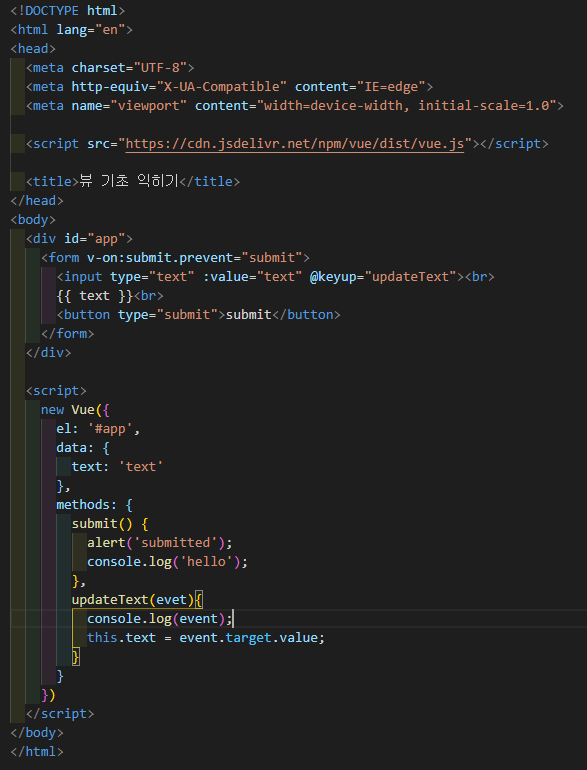Image resolution: width=587 pixels, height=770 pixels.
Task: Click the closing </div> tag
Action: point(49,353)
